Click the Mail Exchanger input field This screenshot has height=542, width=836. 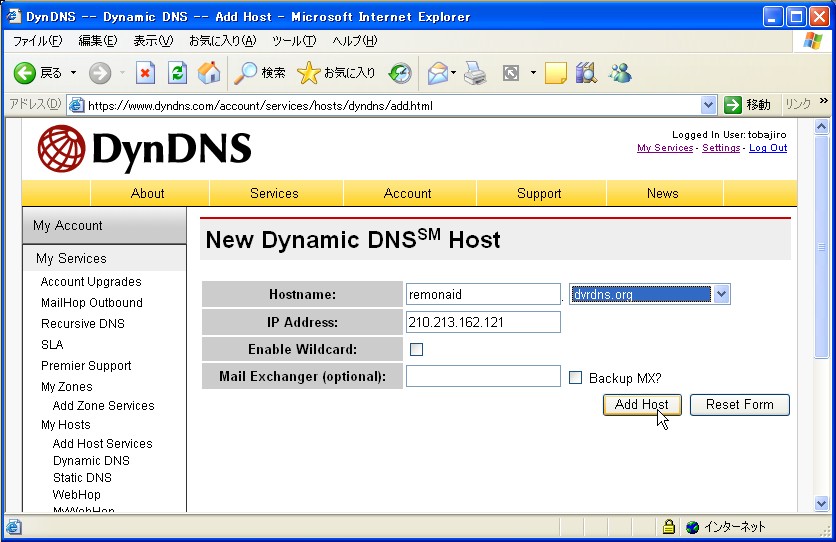point(483,376)
